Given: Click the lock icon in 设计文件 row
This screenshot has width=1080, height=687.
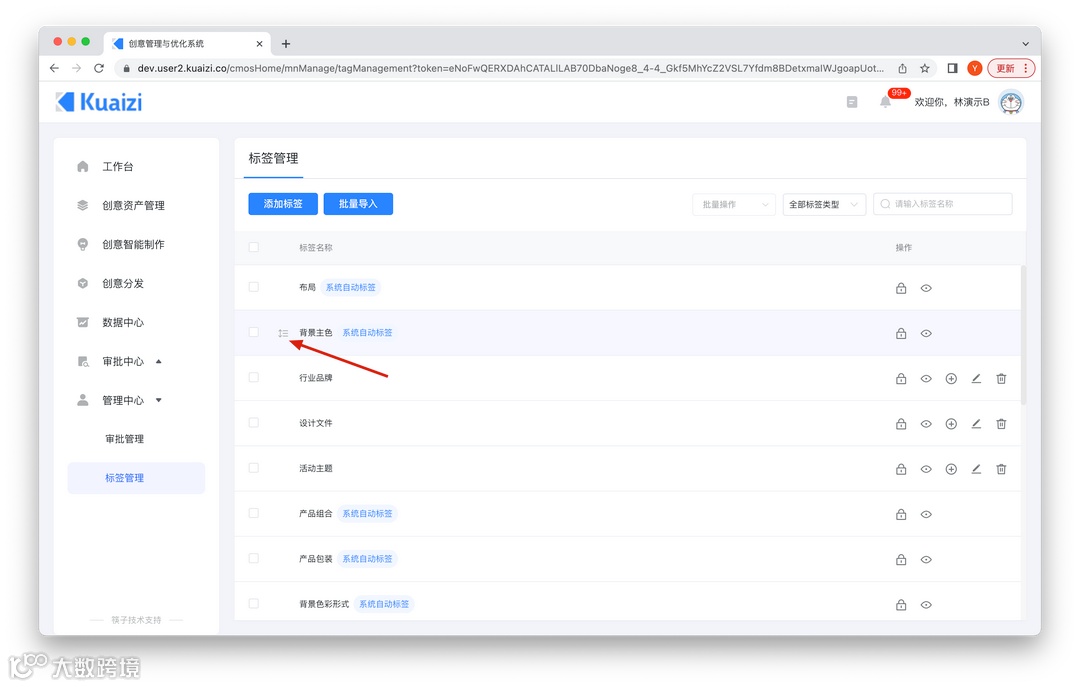Looking at the screenshot, I should click(901, 424).
